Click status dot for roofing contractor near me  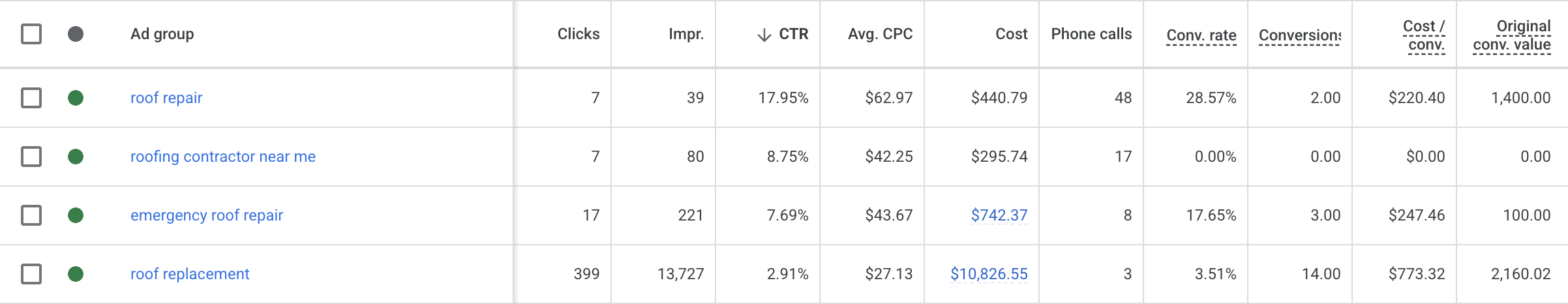pos(76,157)
